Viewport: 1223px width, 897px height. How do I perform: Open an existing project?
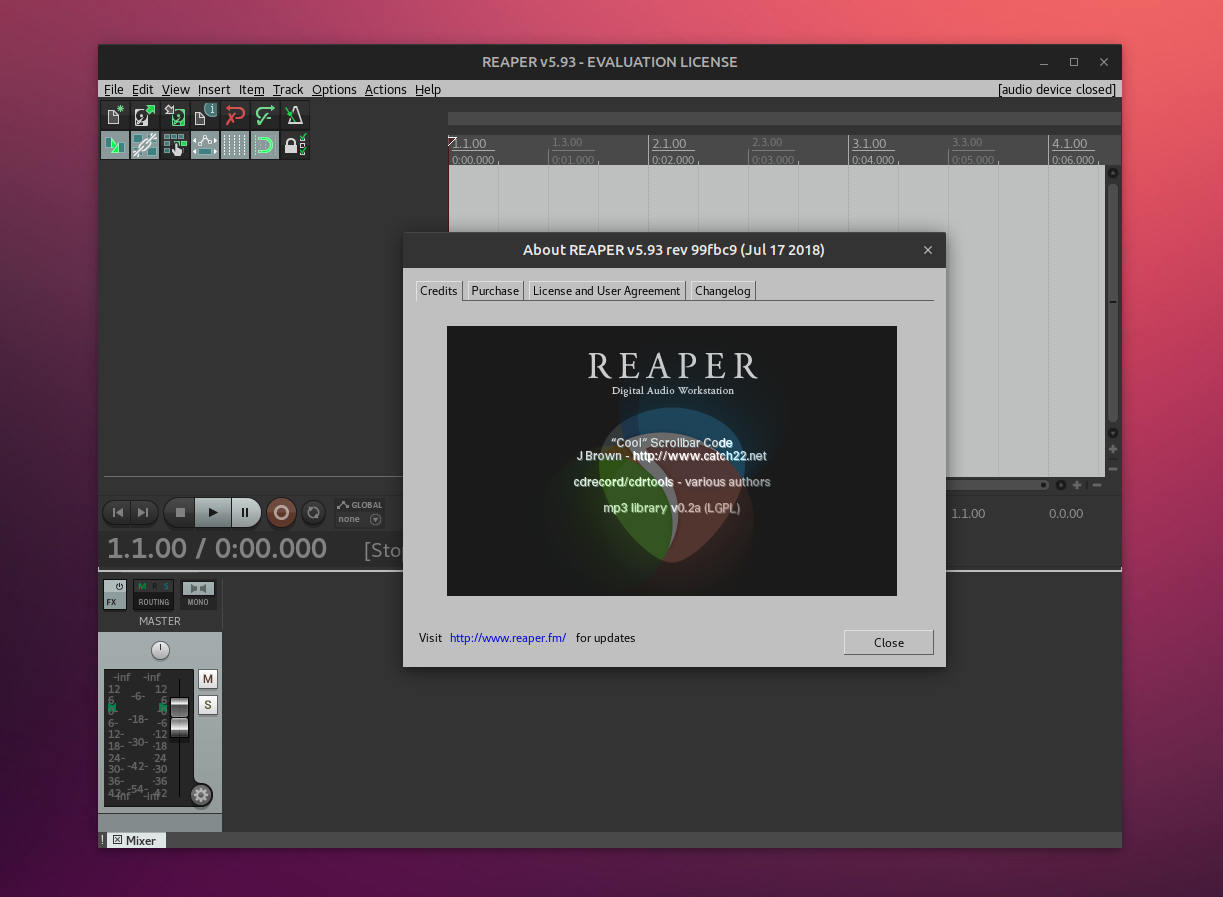tap(145, 115)
